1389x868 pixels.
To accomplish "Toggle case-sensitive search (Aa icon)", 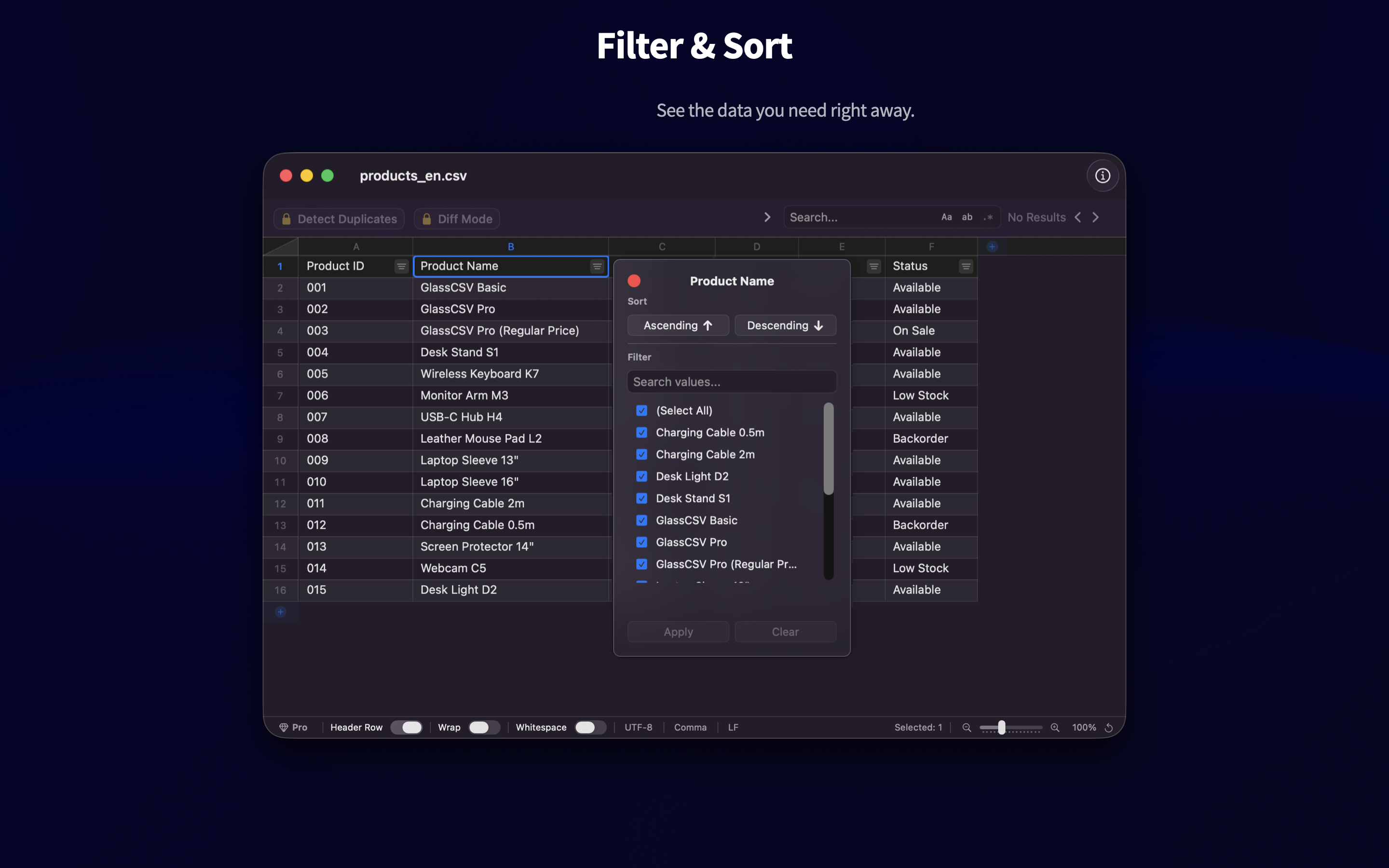I will point(946,217).
